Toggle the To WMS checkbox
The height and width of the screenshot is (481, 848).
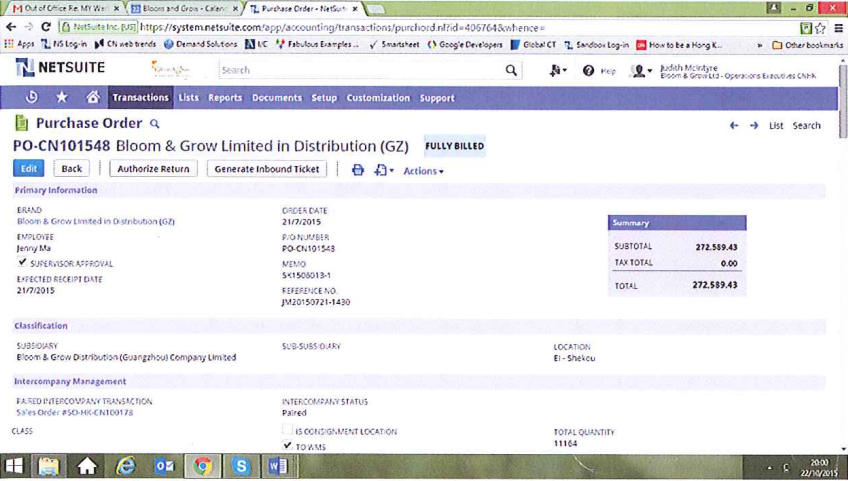point(287,445)
